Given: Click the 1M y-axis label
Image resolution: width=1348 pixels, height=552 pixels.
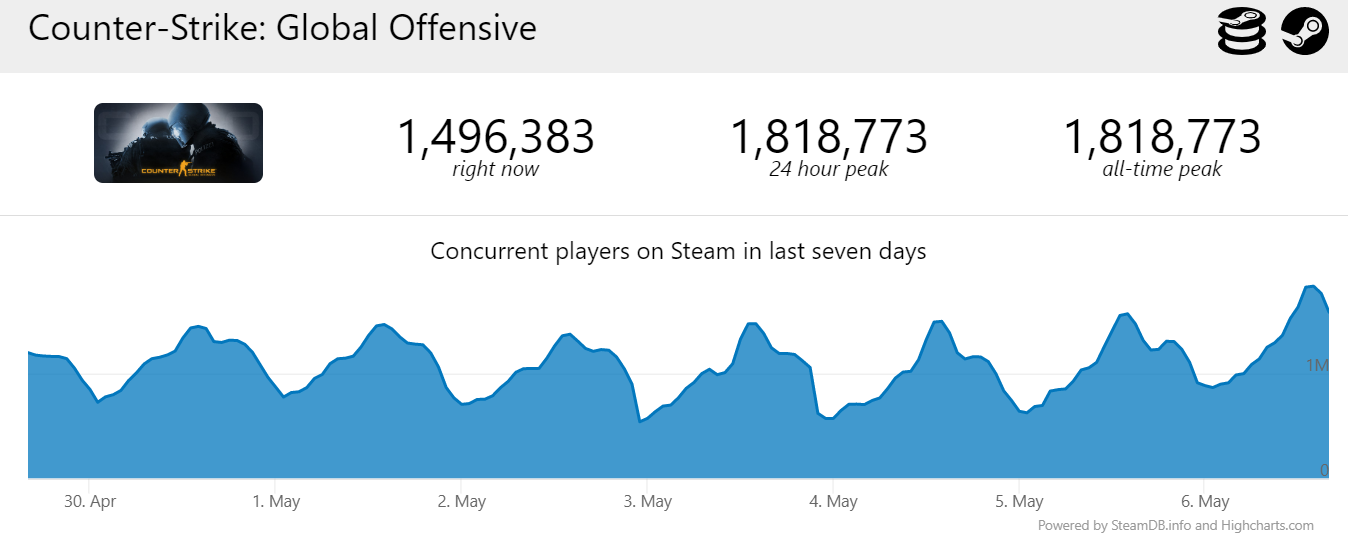Looking at the screenshot, I should tap(1316, 365).
